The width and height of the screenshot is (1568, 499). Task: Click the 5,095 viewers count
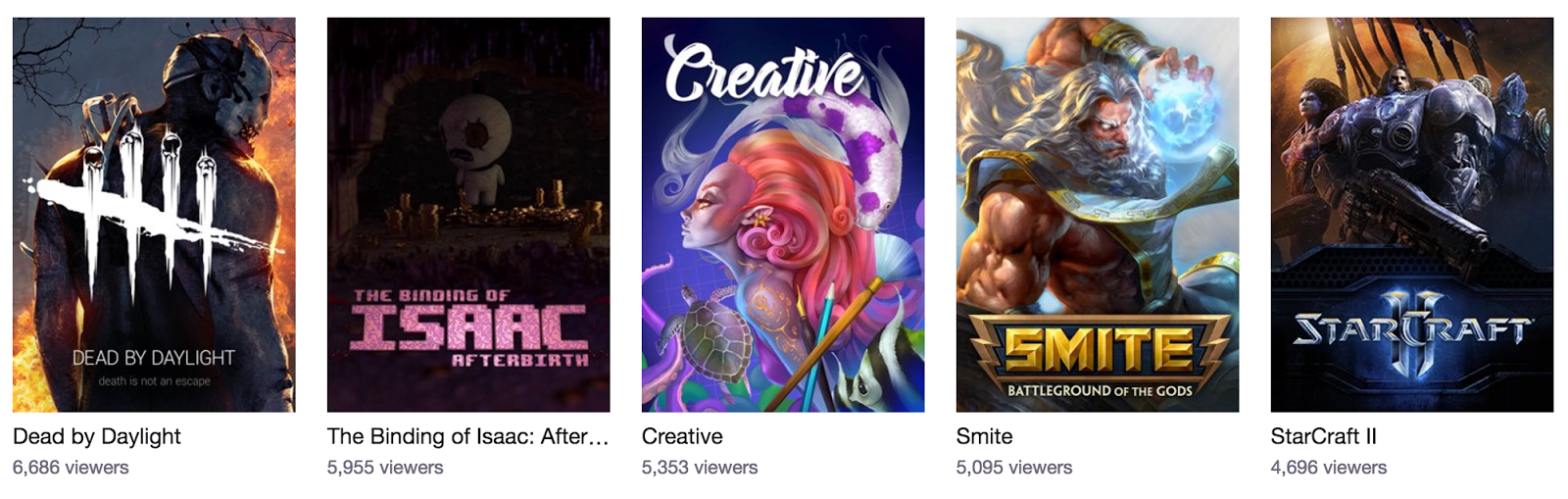(x=1014, y=469)
